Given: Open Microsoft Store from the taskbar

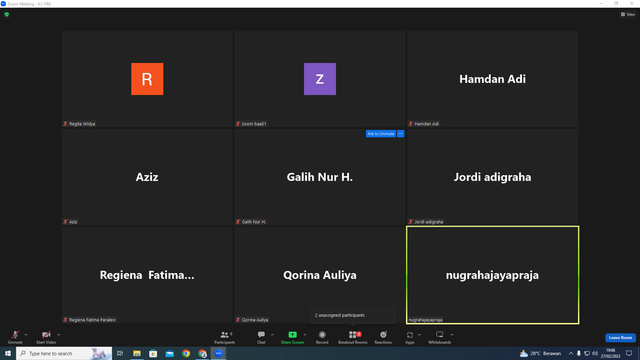Looking at the screenshot, I should coord(153,353).
